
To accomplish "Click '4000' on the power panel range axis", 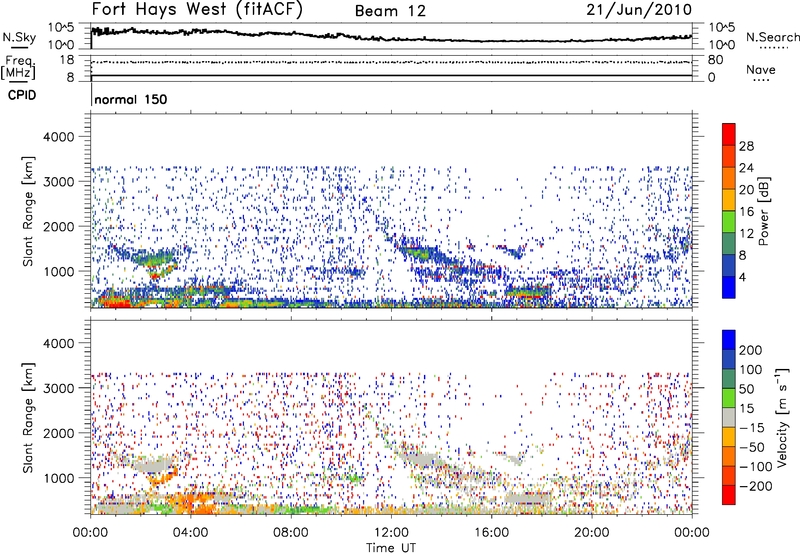I will coord(58,137).
